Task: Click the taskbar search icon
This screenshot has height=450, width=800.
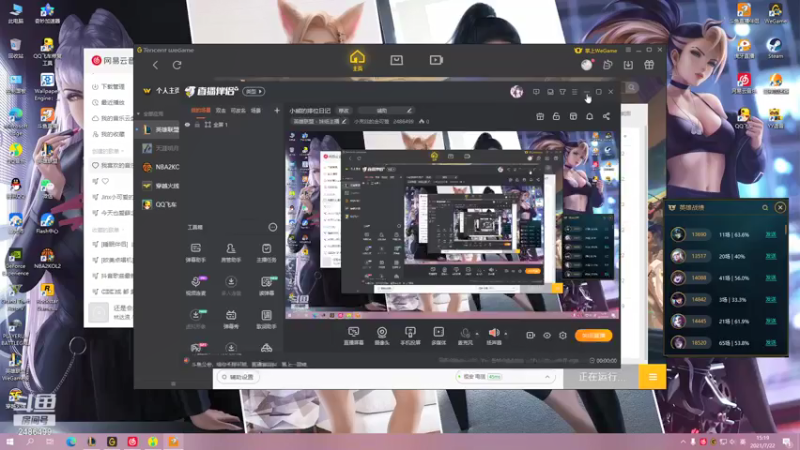Action: [30, 442]
